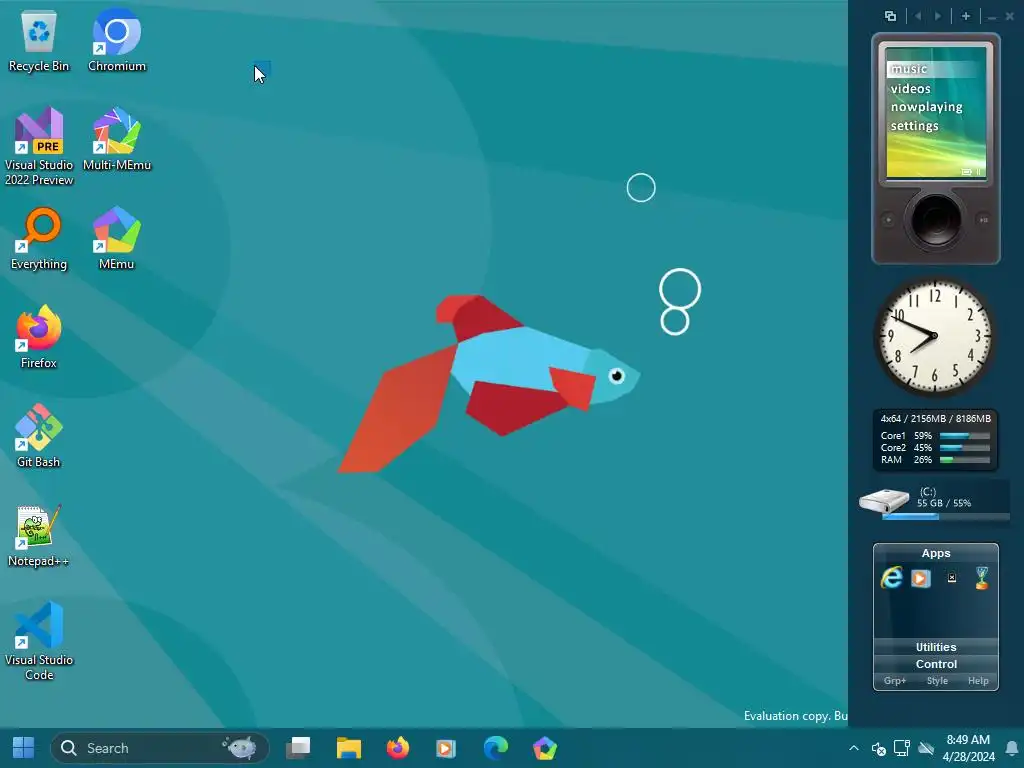Click the OneDrive cloud tray icon

click(x=926, y=748)
